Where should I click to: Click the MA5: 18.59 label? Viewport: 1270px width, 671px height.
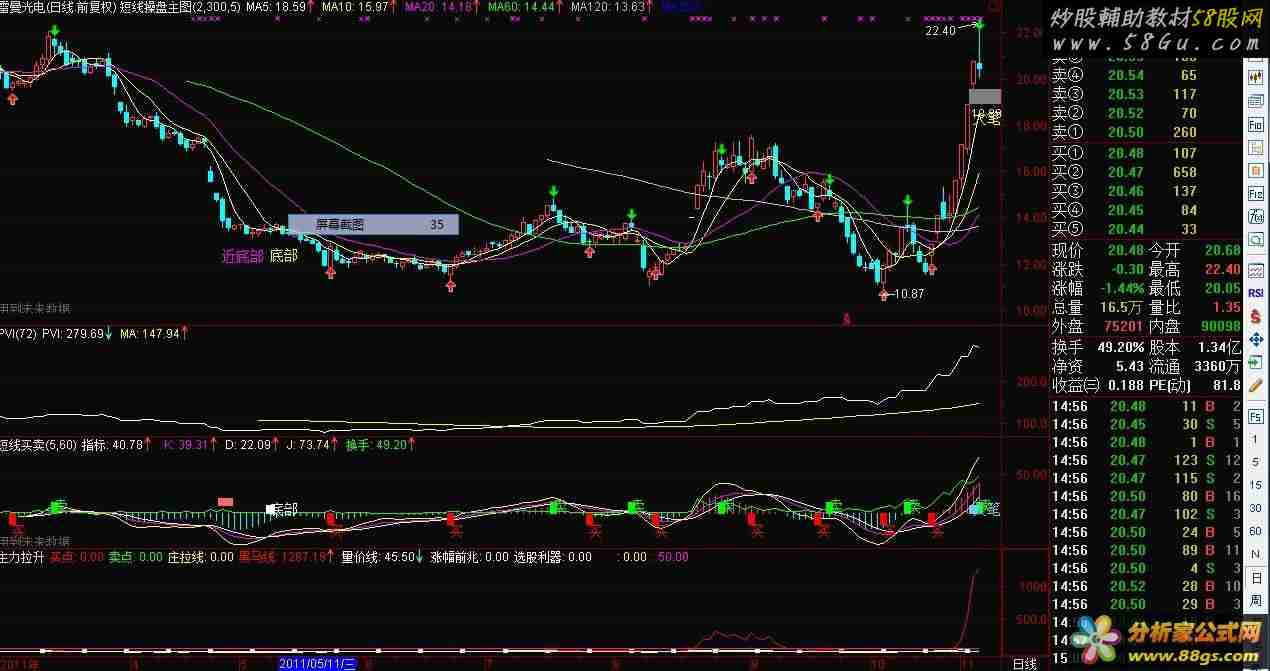[276, 7]
